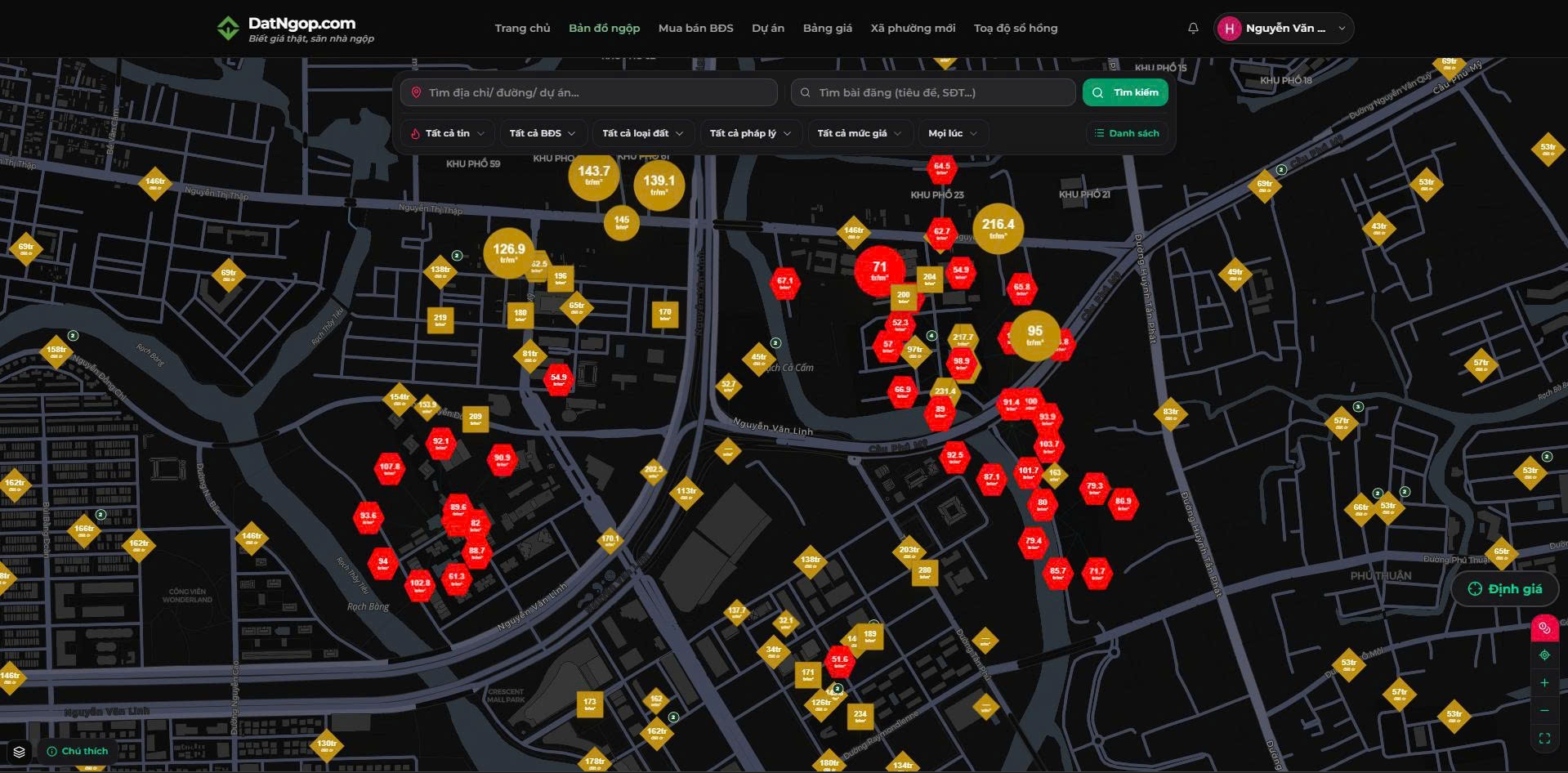Viewport: 1568px width, 773px height.
Task: Click the red 90.9 hexagon marker
Action: tap(502, 461)
